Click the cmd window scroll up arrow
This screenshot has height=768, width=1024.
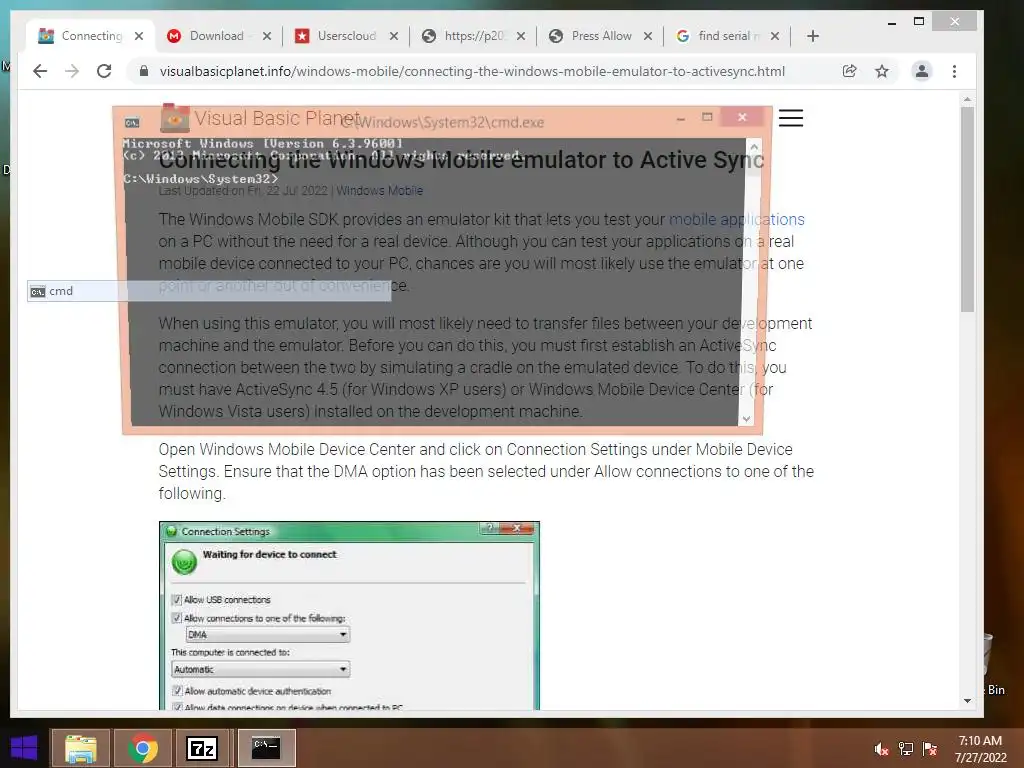[754, 146]
